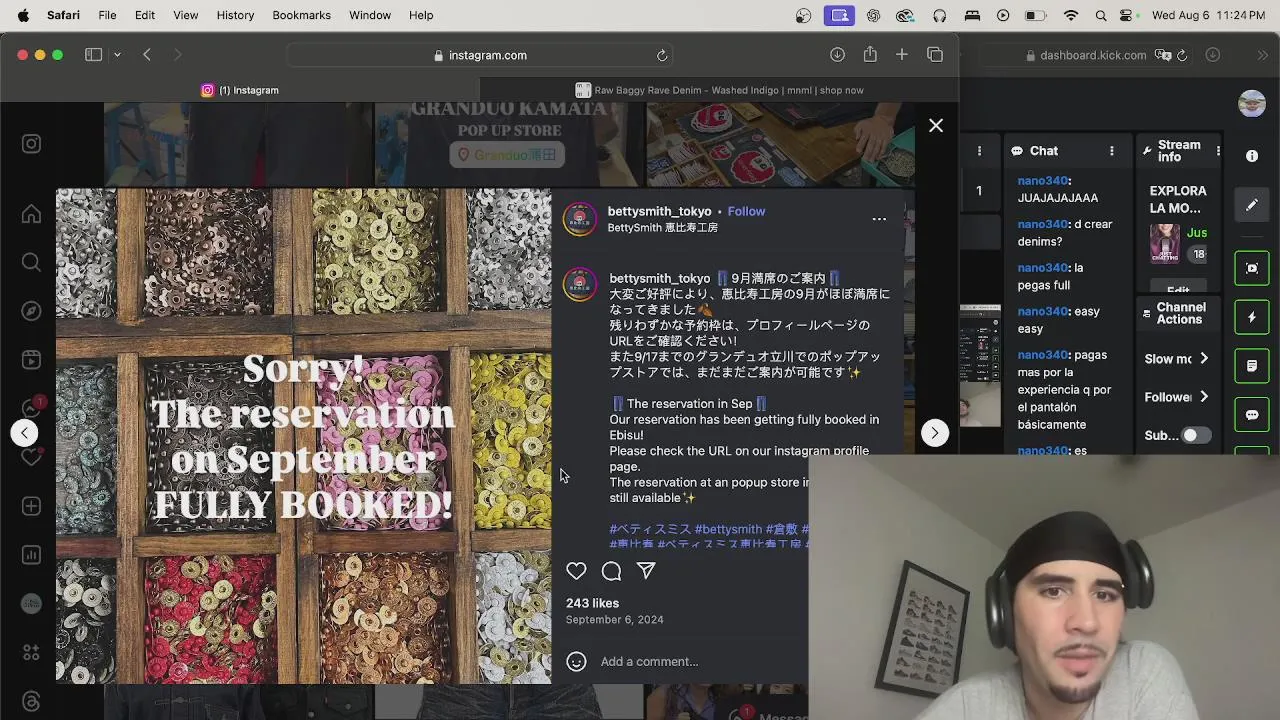1280x720 pixels.
Task: Open Safari sidebar dropdown chevron
Action: point(117,55)
